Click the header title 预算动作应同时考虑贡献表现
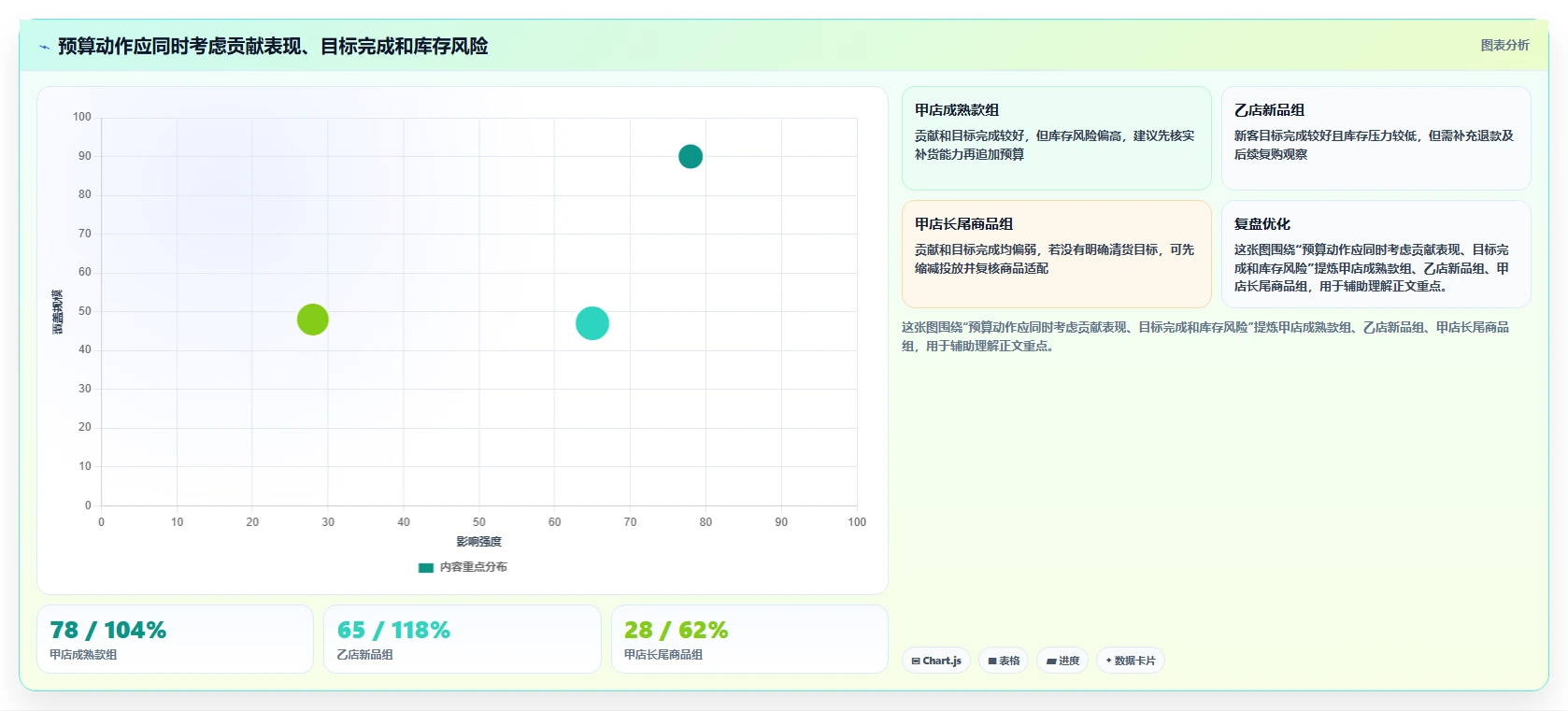The height and width of the screenshot is (711, 1568). tap(273, 46)
